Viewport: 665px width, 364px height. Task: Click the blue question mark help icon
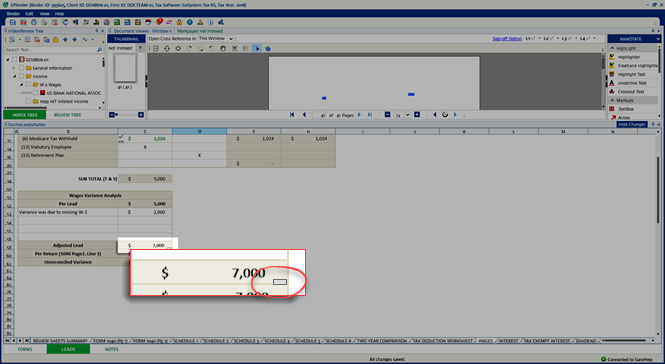pyautogui.click(x=190, y=22)
